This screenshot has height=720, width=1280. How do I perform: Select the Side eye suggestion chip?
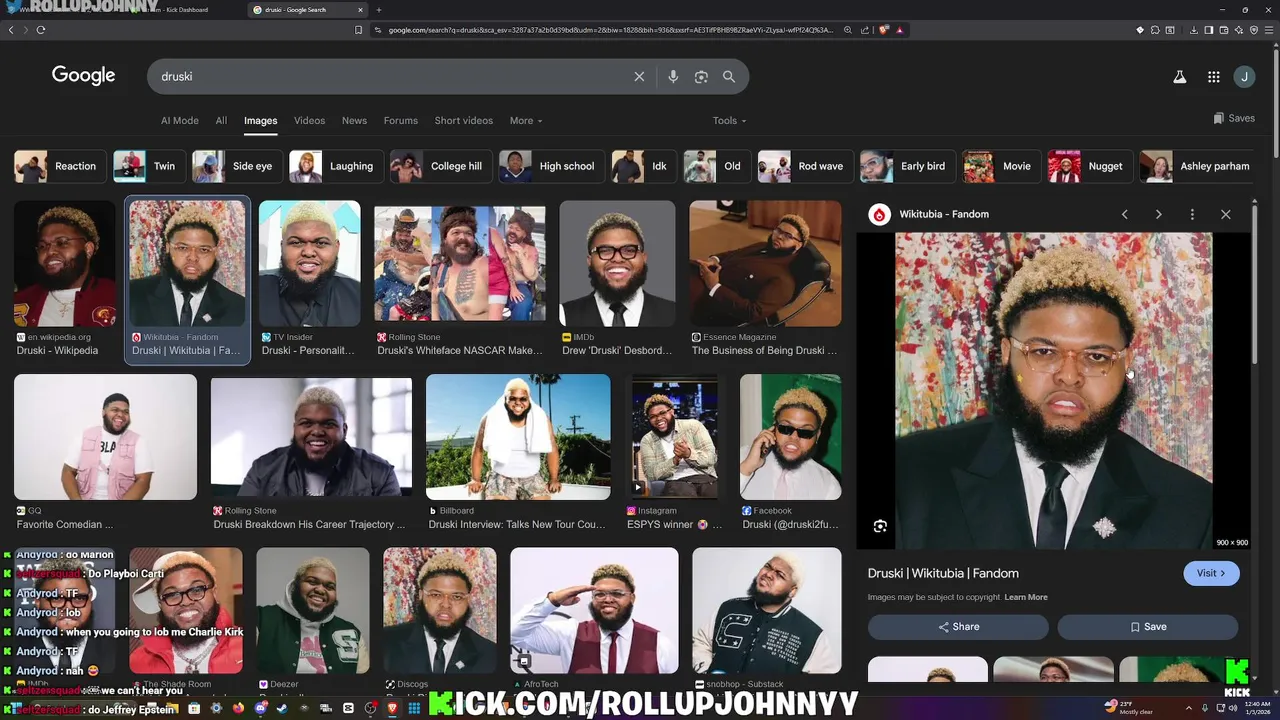(236, 166)
